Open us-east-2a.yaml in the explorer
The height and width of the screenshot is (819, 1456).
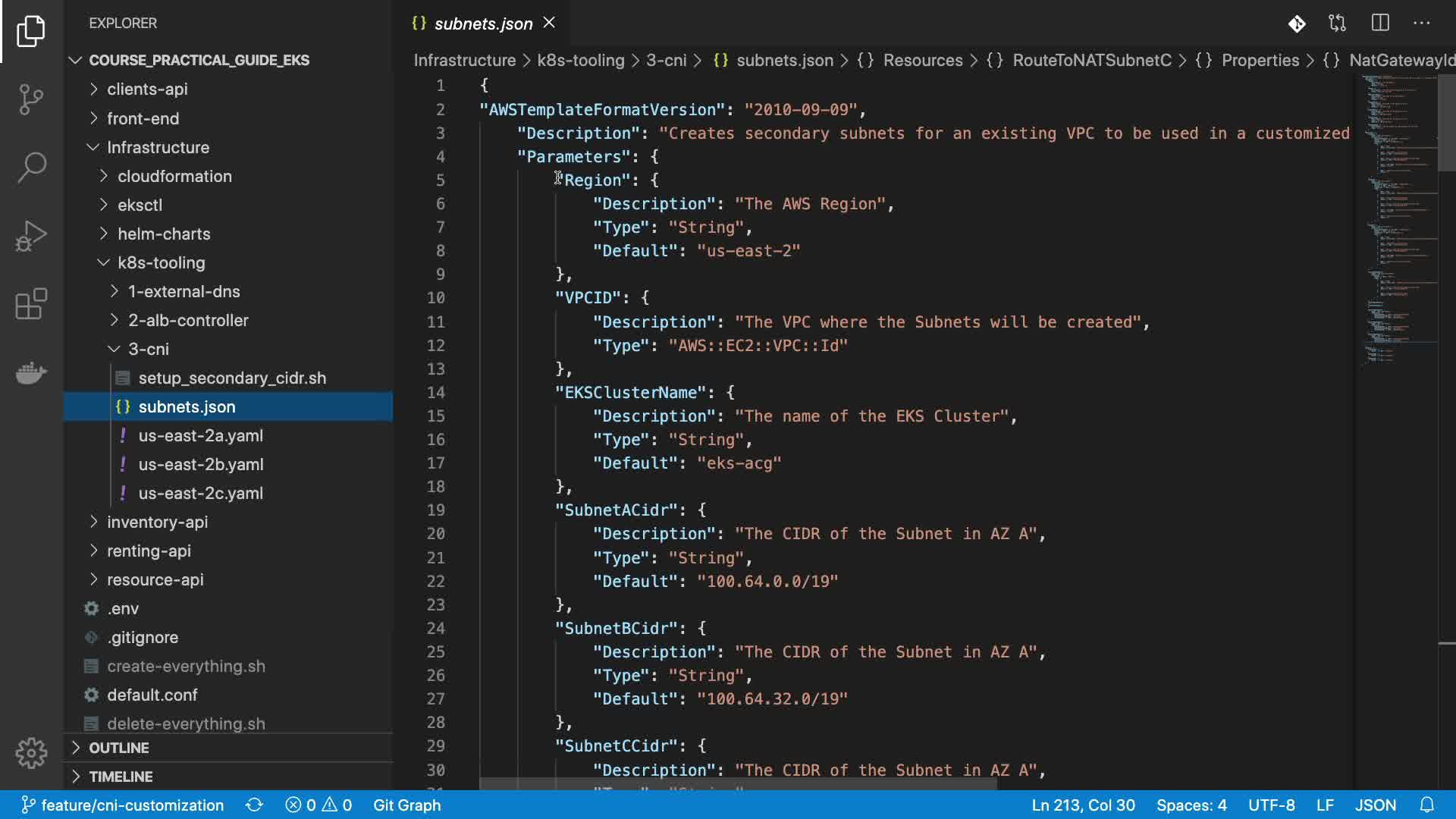pos(200,435)
